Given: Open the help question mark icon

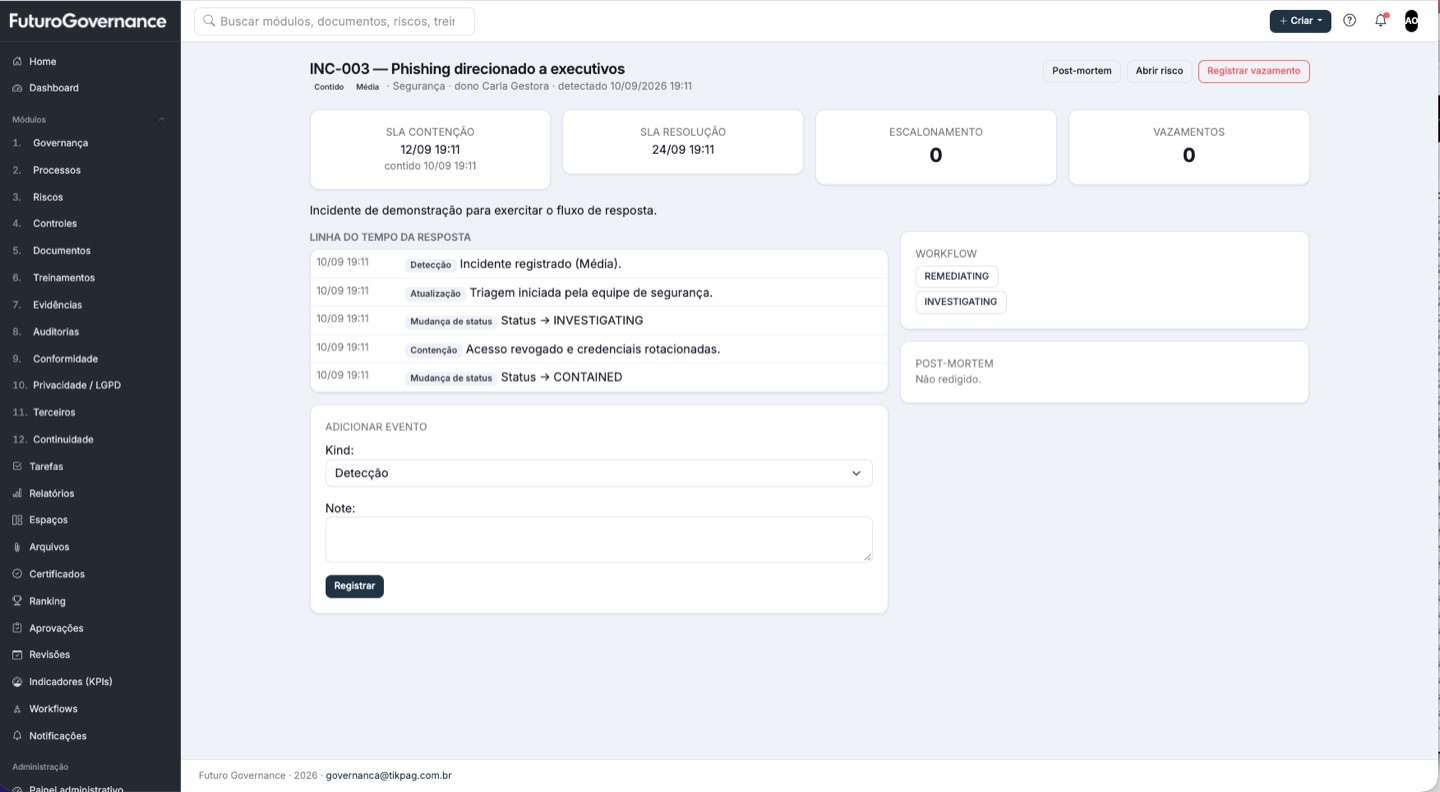Looking at the screenshot, I should pos(1350,20).
